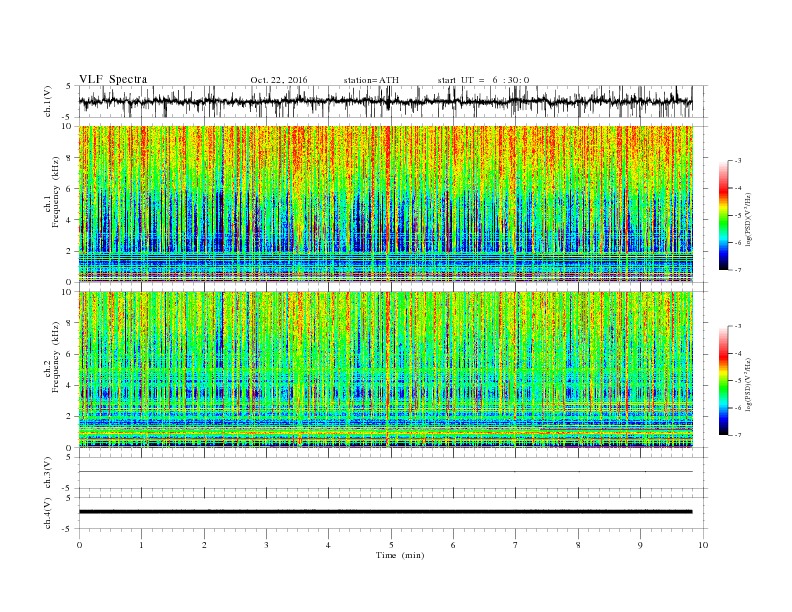This screenshot has width=792, height=612.
Task: Click the time-axis tick label "10" at bottom
Action: [703, 545]
